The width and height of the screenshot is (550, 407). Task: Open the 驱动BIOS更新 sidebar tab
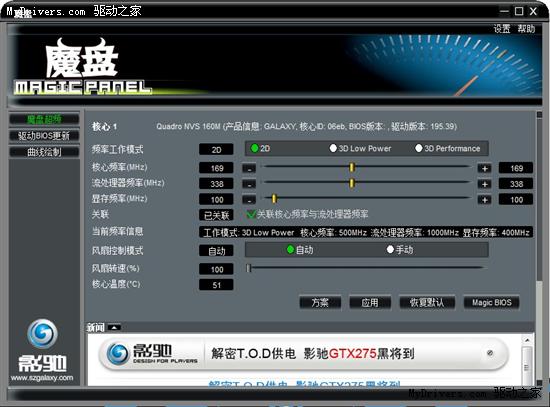tap(44, 136)
